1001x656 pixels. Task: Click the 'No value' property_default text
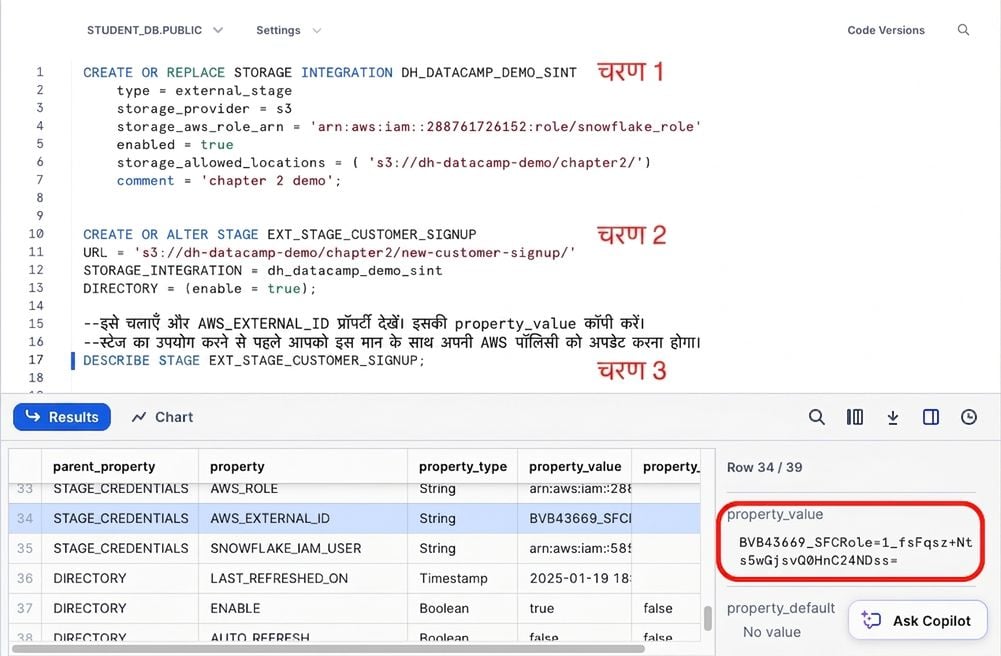pos(771,632)
